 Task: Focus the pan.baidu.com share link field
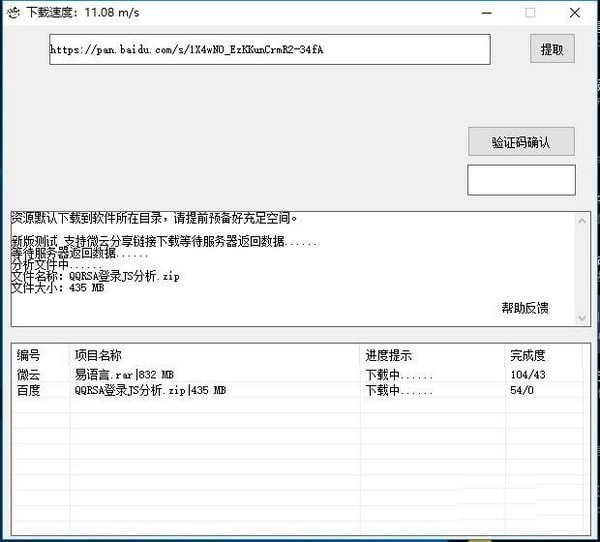coord(269,49)
